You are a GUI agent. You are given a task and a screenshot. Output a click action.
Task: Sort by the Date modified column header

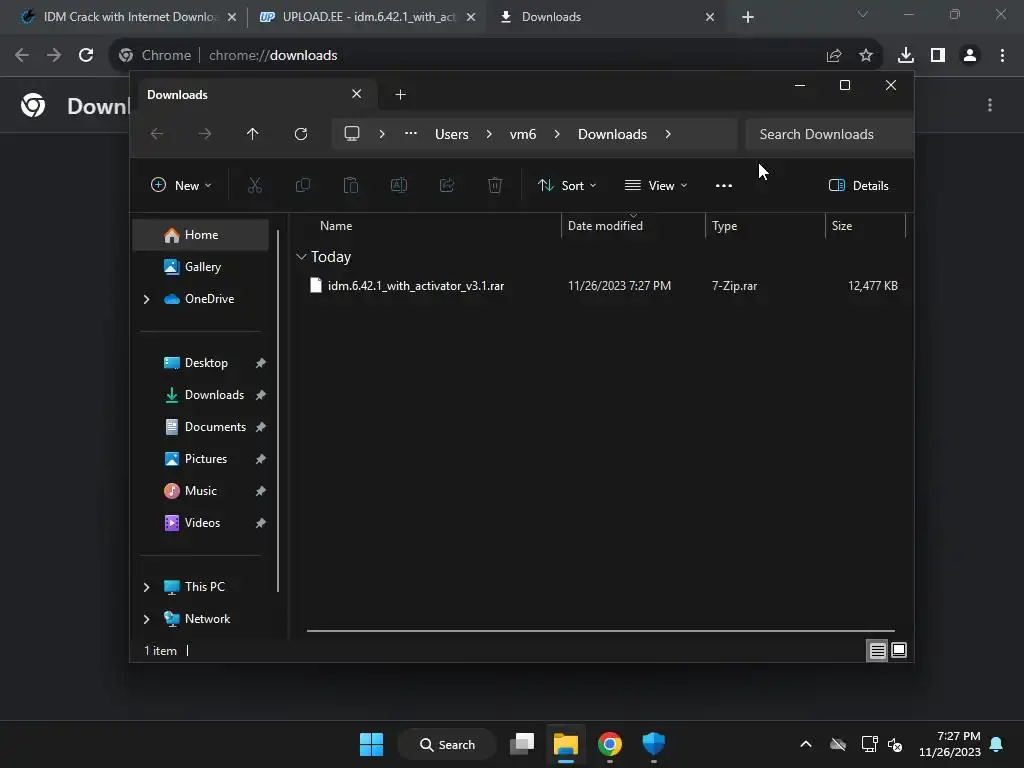(x=633, y=226)
